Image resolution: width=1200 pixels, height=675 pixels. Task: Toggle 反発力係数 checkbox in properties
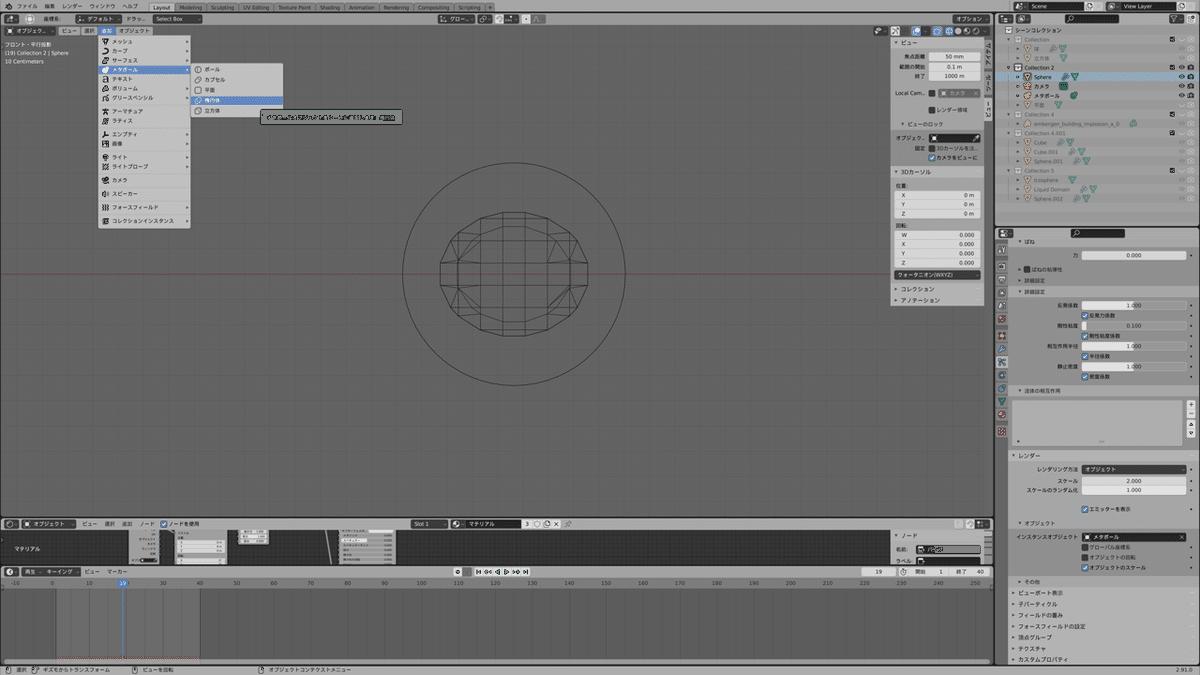pos(1085,315)
